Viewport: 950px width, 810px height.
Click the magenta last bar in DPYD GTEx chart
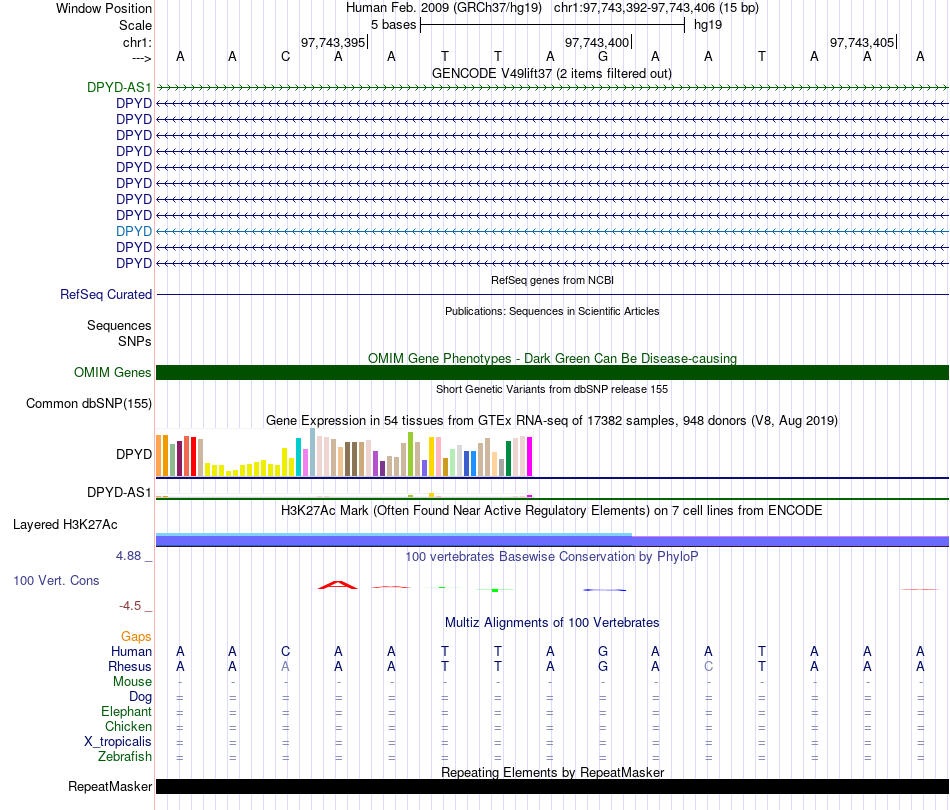(530, 456)
